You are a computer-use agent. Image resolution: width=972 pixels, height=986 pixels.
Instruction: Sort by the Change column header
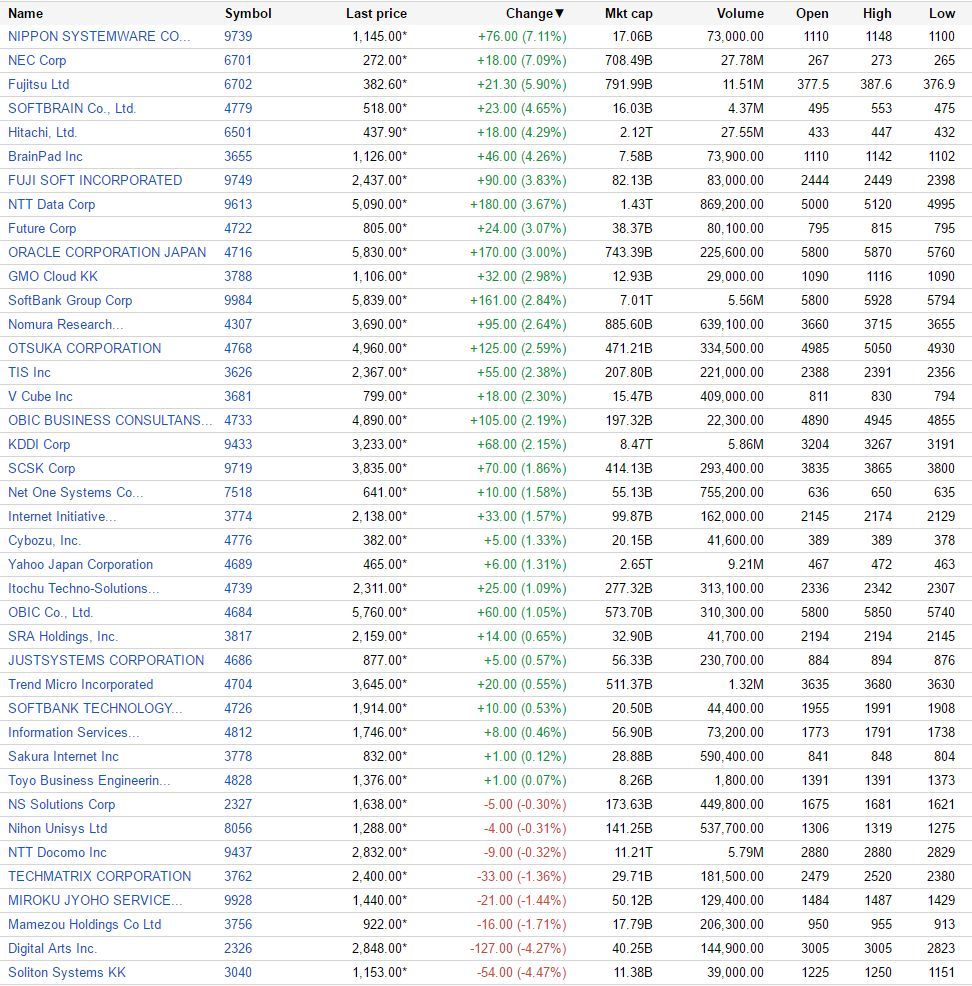pyautogui.click(x=534, y=13)
